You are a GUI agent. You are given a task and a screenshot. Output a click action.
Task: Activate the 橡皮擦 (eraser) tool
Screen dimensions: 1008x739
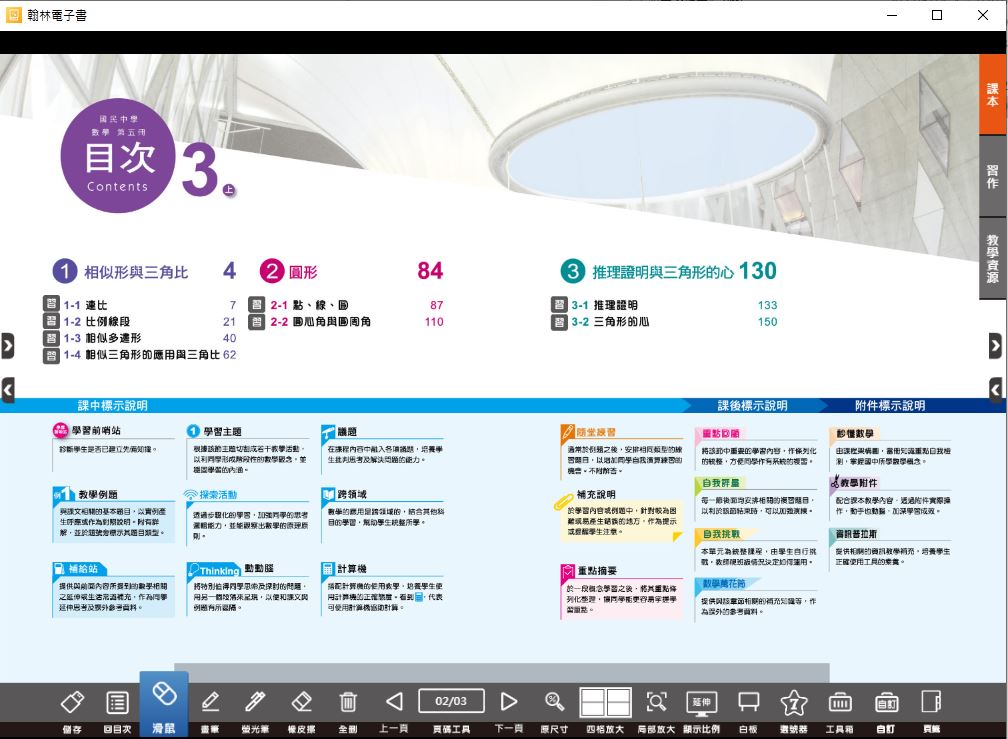click(302, 702)
